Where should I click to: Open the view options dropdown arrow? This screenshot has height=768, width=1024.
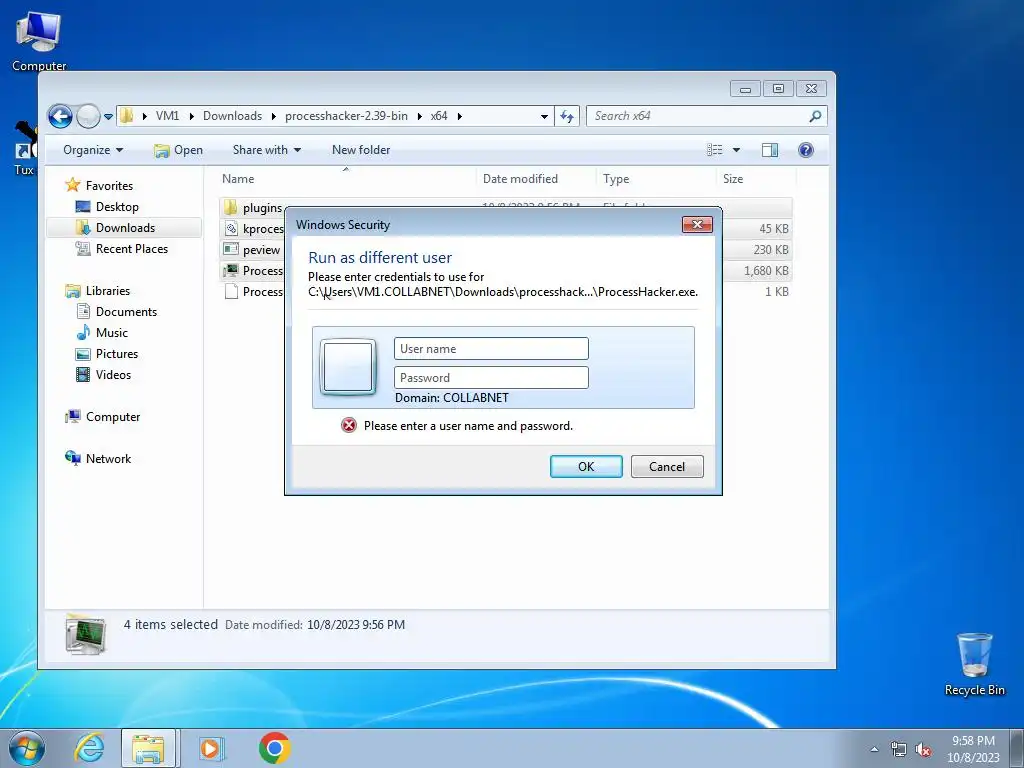737,150
